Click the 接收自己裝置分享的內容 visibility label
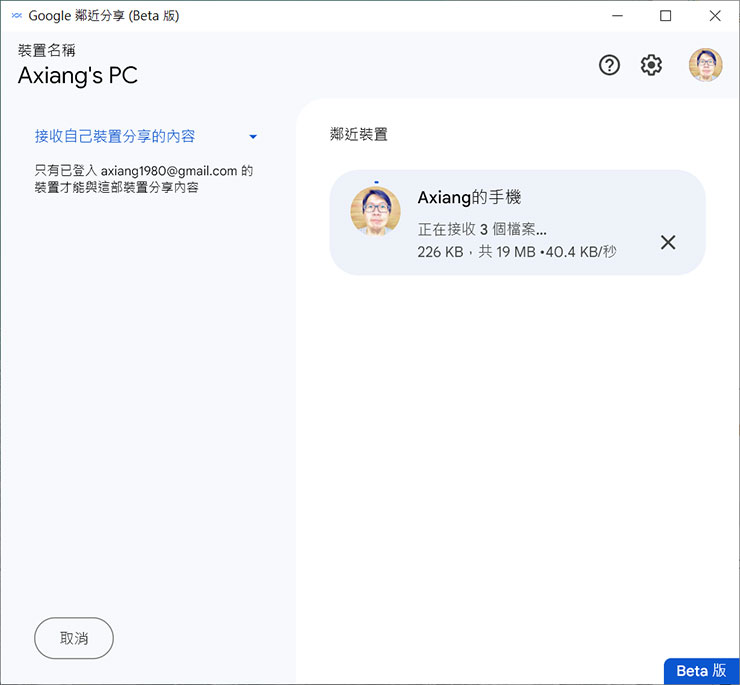Image resolution: width=740 pixels, height=685 pixels. [115, 136]
